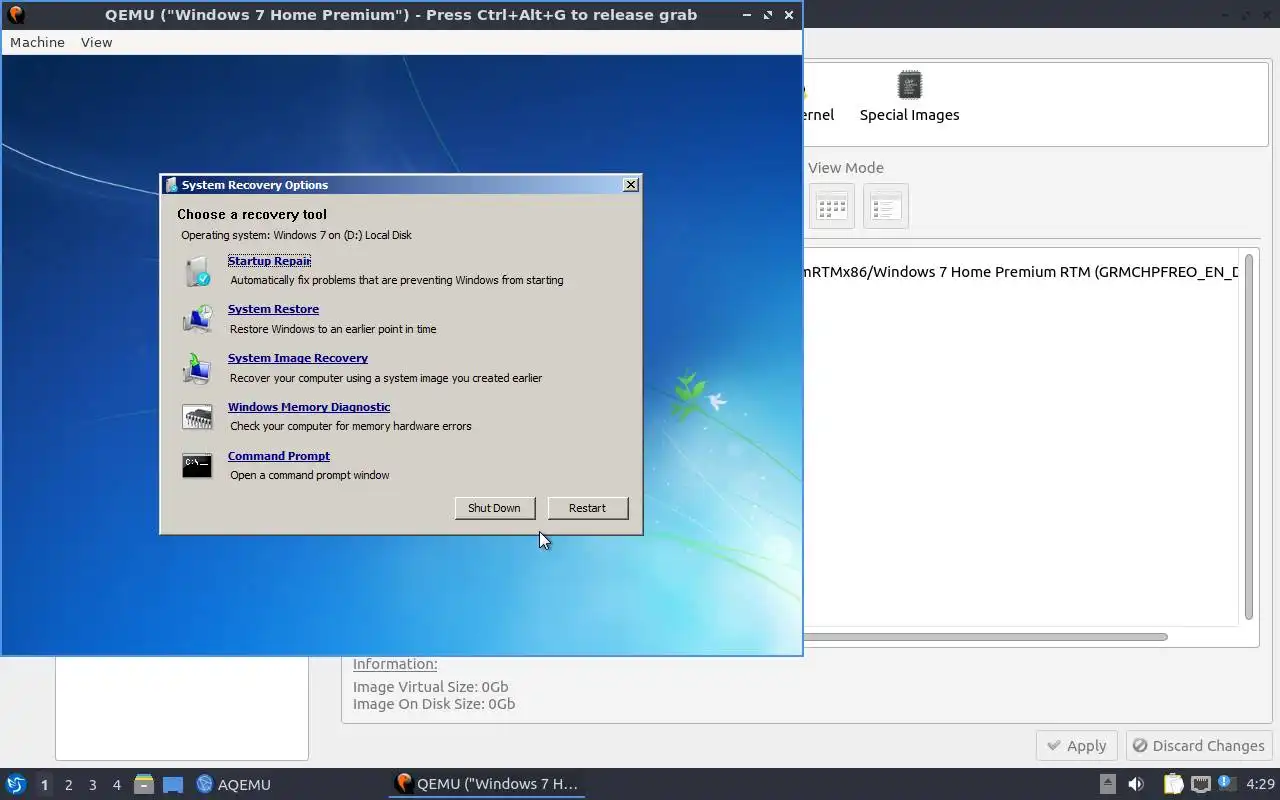Click the System Restore clock icon
Screen dimensions: 1280x800
pos(197,319)
